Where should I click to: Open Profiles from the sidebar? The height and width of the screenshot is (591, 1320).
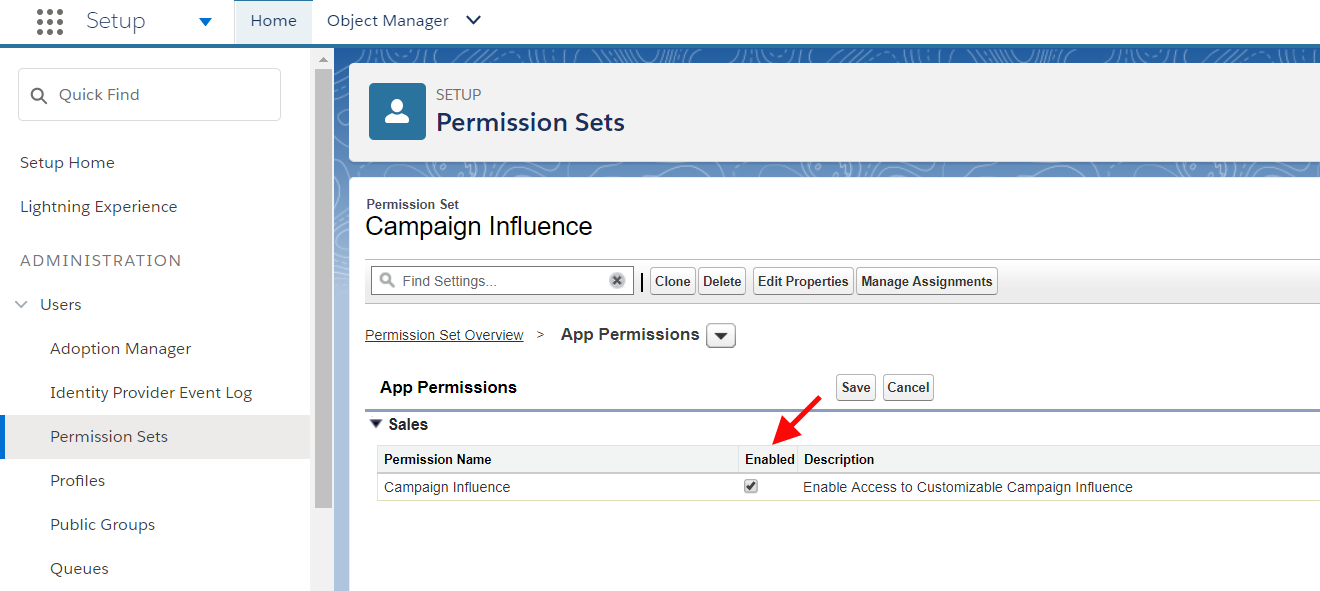click(x=77, y=480)
